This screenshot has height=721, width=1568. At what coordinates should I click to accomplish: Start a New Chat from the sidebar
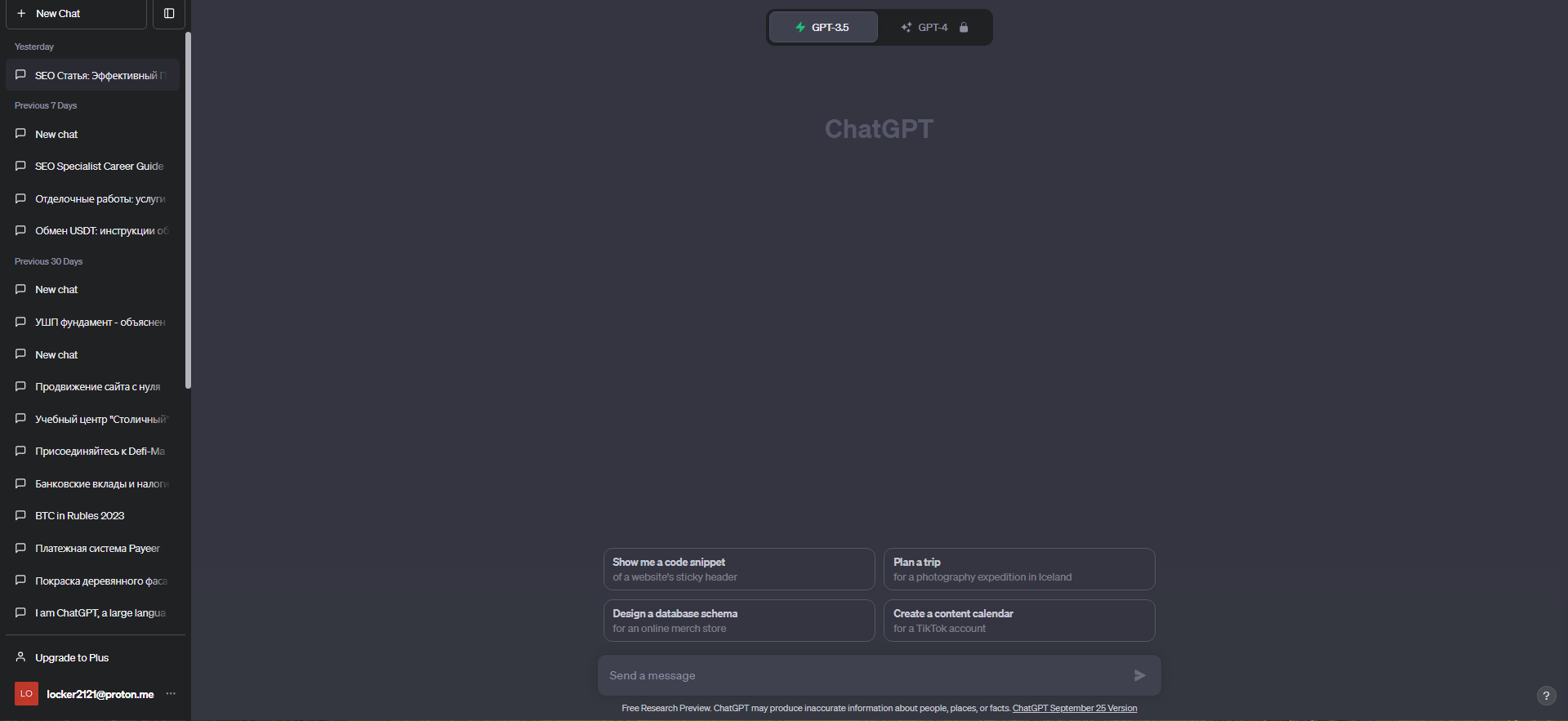(76, 14)
